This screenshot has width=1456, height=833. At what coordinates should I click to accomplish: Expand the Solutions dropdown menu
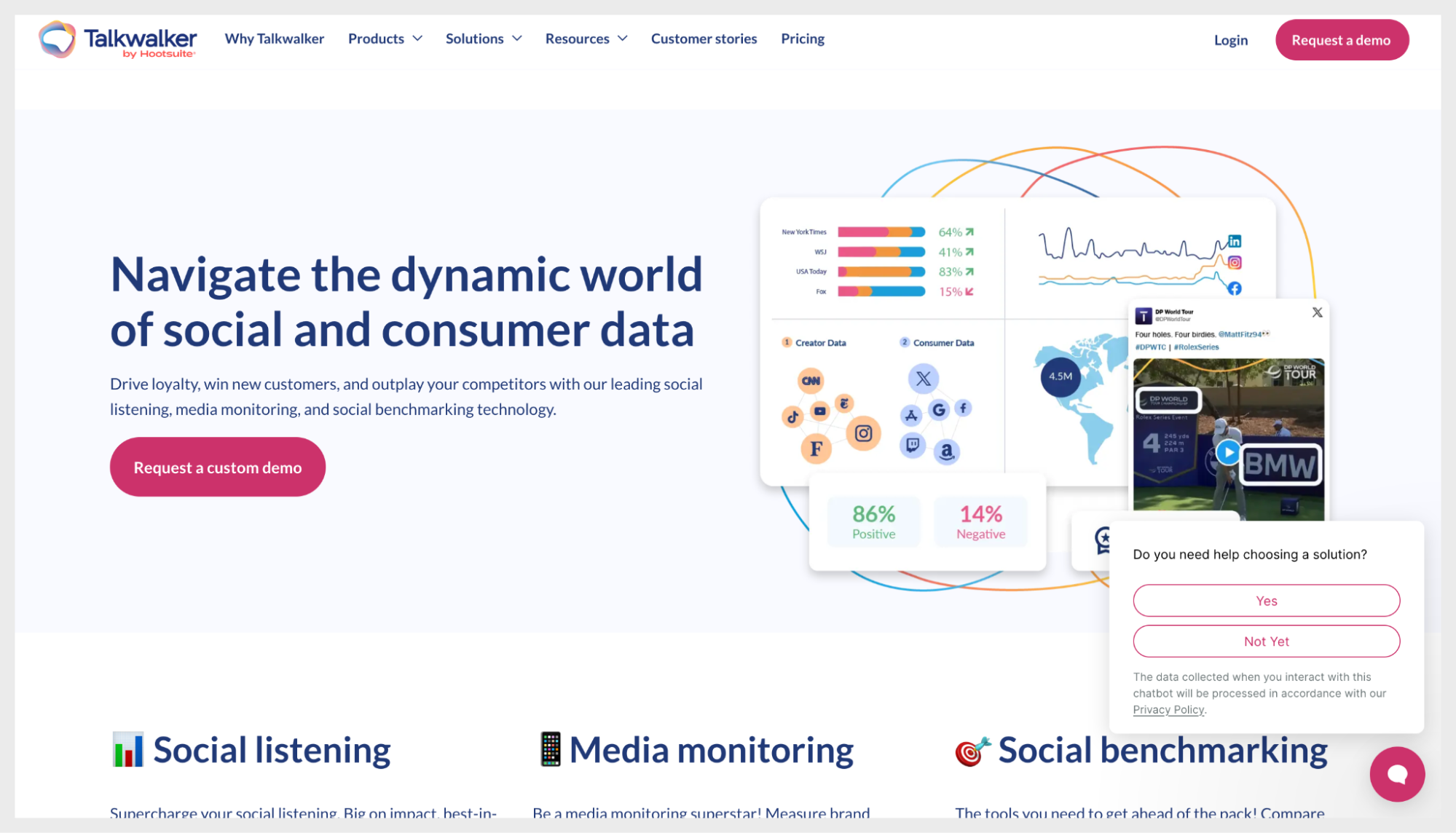pos(484,39)
